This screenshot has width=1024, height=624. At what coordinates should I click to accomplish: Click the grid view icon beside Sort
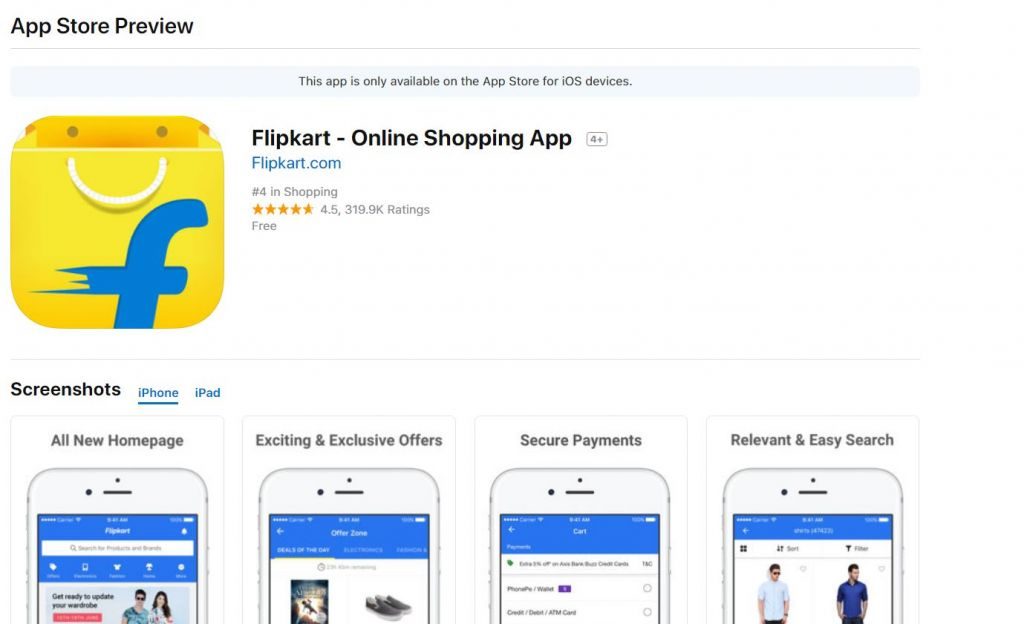pyautogui.click(x=743, y=548)
